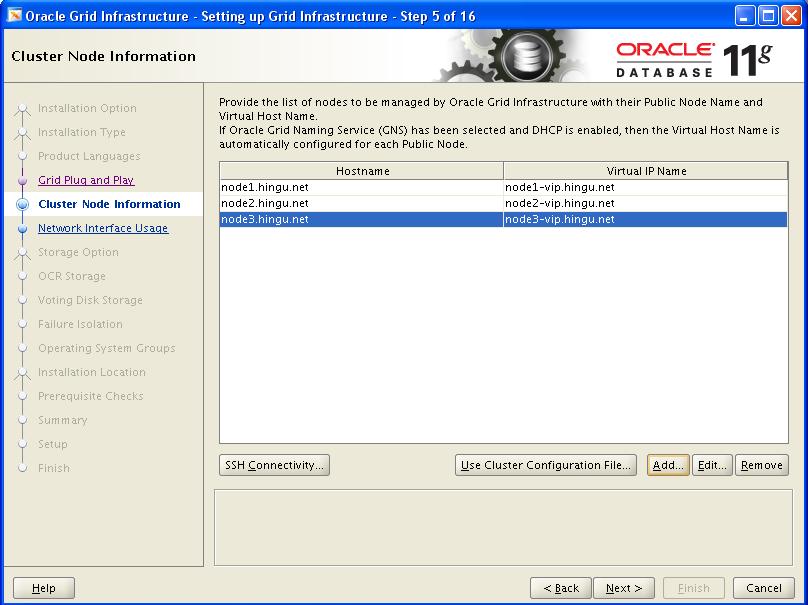Cancel the Grid Infrastructure installation
This screenshot has height=605, width=808.
[x=763, y=588]
